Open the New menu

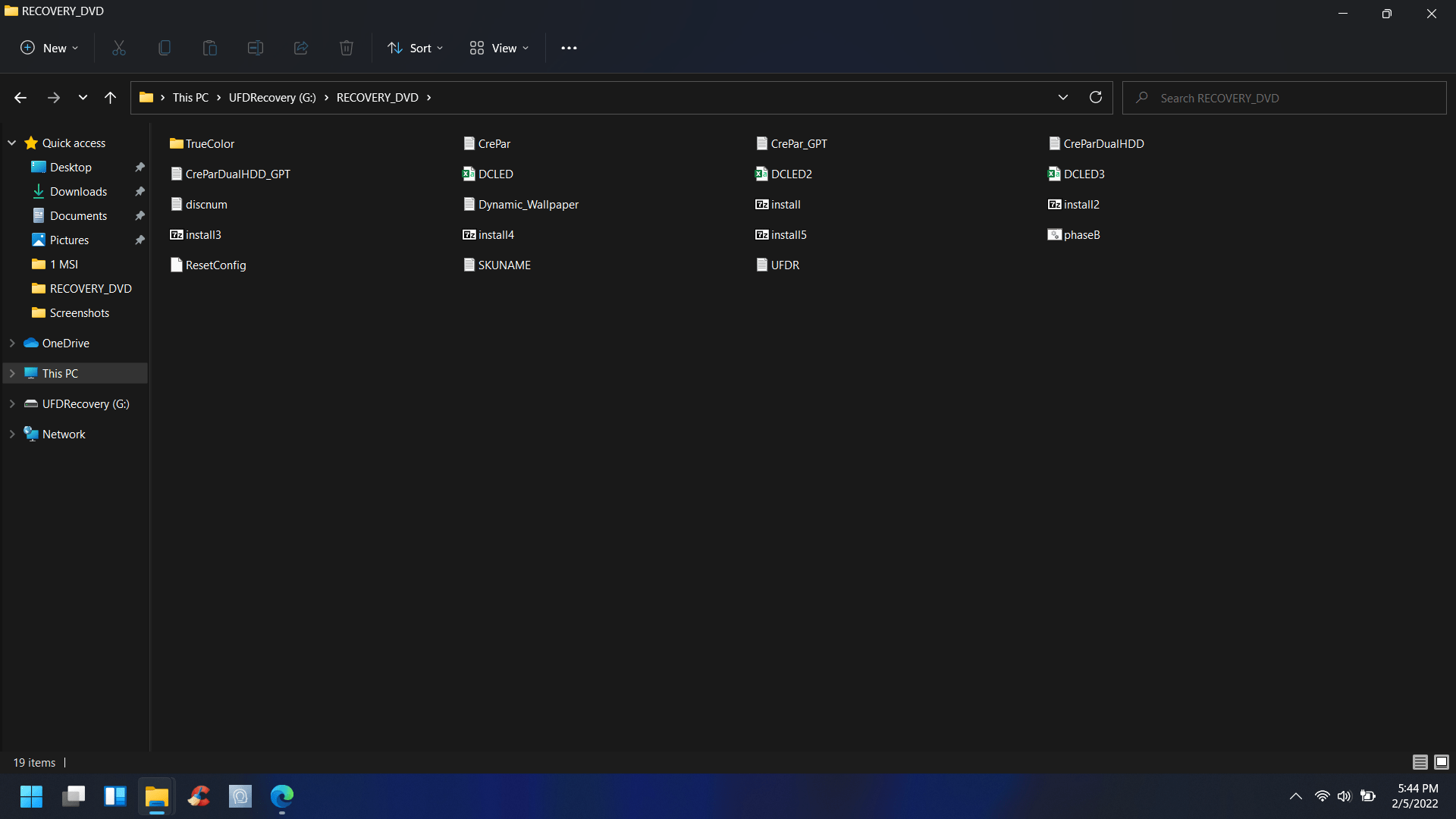tap(48, 47)
